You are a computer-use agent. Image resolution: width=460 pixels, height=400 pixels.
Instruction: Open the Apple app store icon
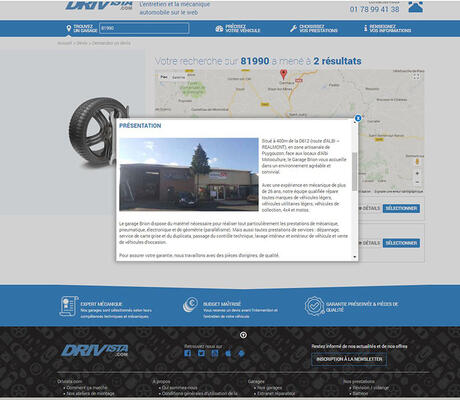coord(228,353)
